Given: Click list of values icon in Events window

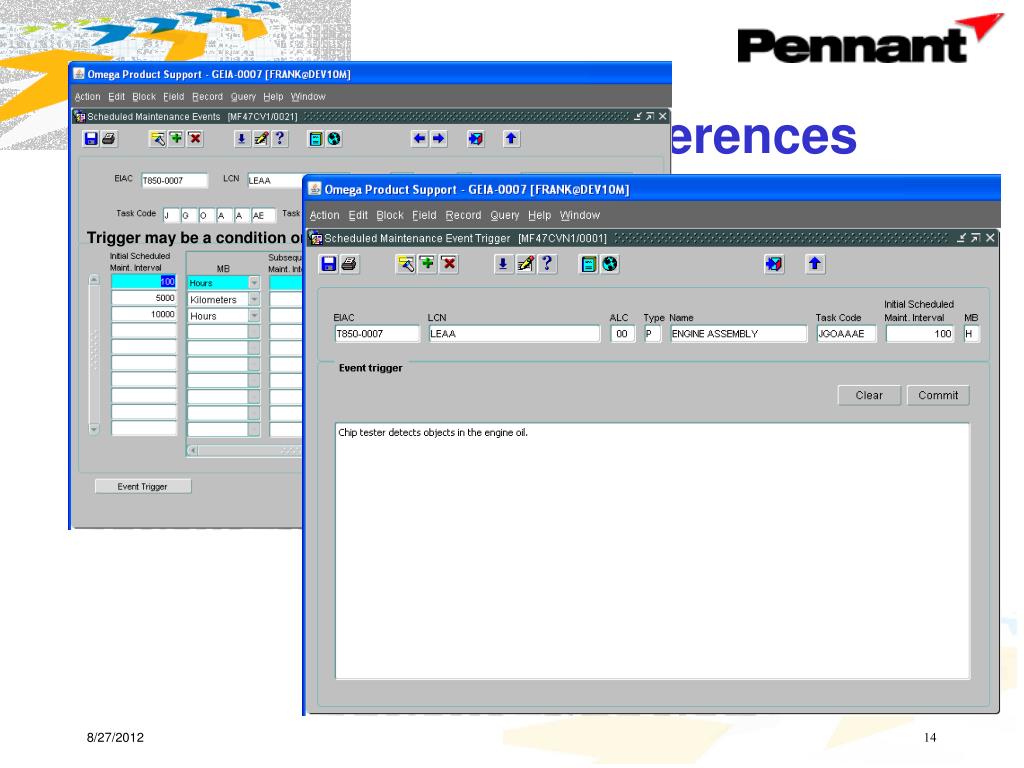Looking at the screenshot, I should point(315,138).
